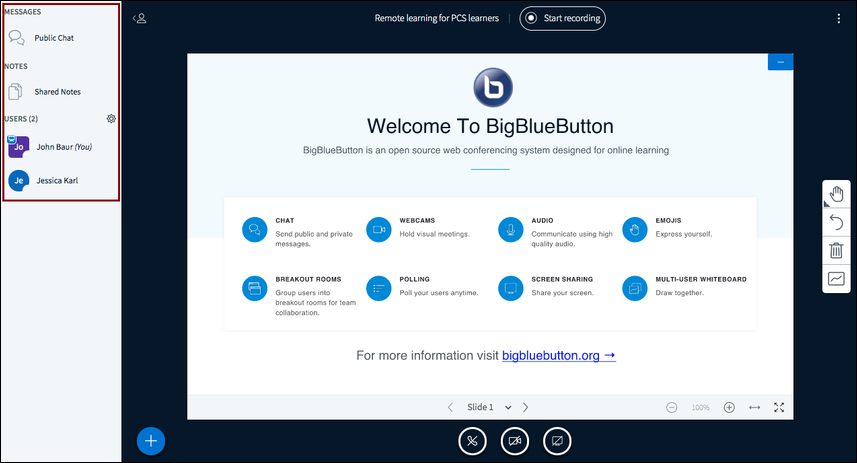Zoom out the presentation
This screenshot has height=463, width=857.
[672, 407]
